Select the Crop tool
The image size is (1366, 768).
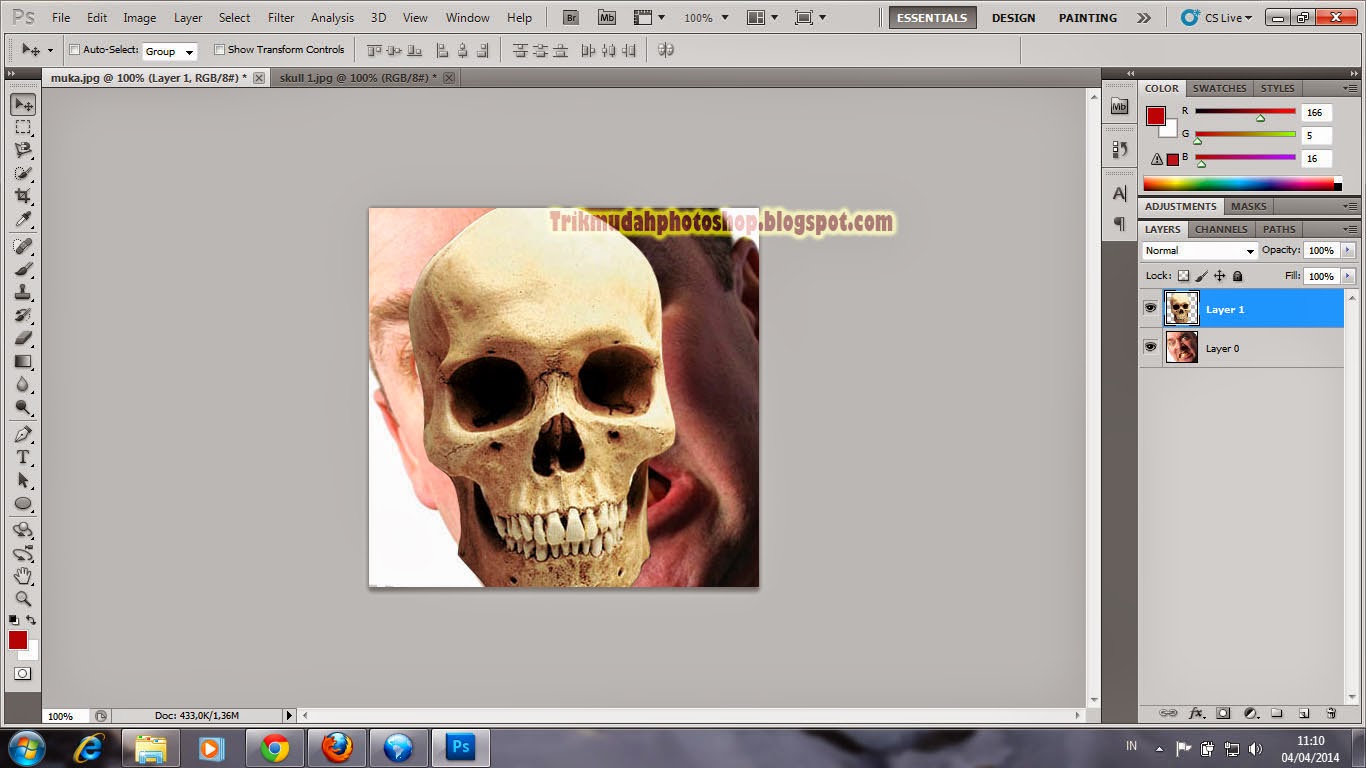(x=23, y=196)
